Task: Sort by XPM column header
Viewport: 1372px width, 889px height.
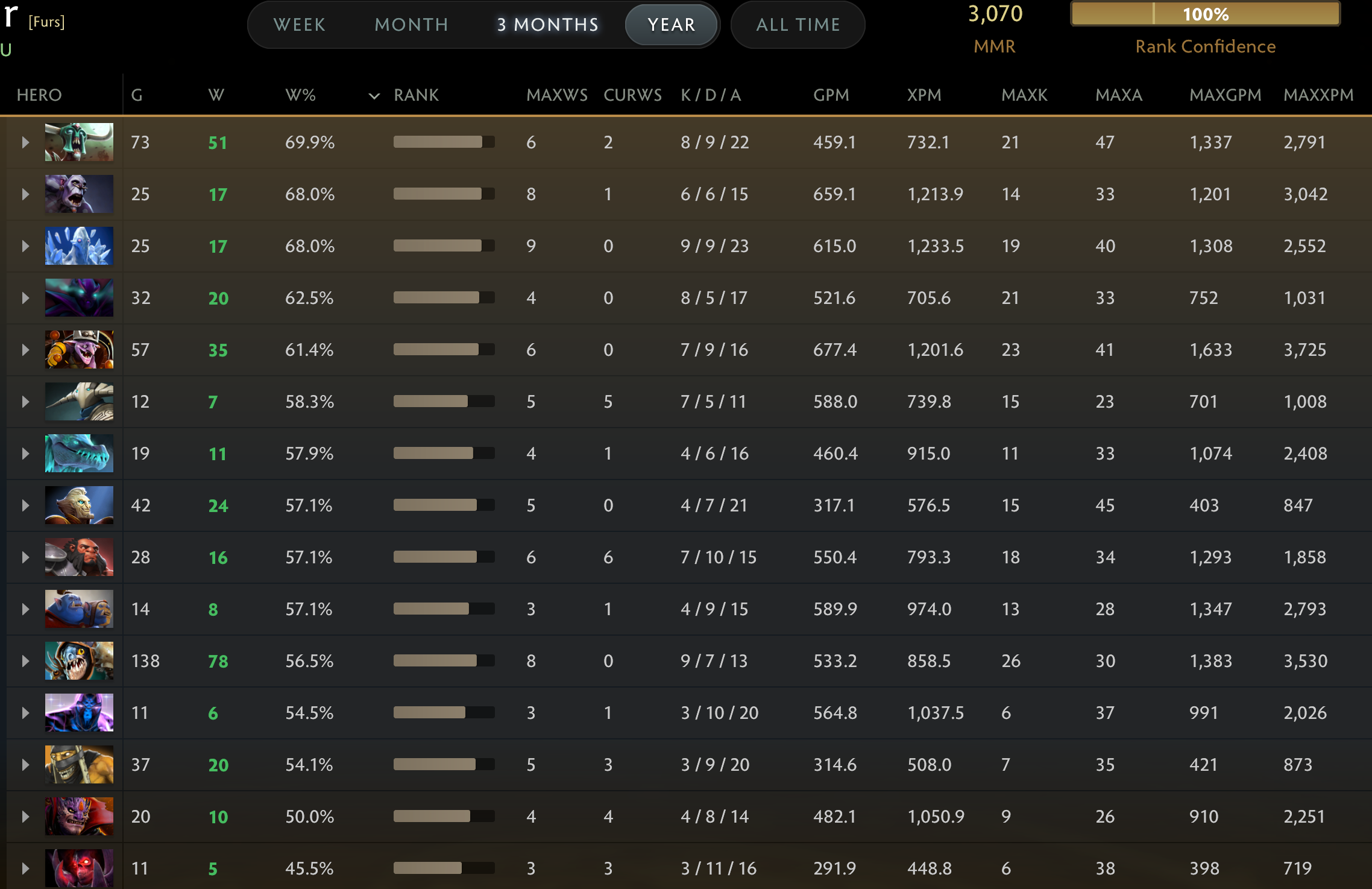Action: [x=924, y=95]
